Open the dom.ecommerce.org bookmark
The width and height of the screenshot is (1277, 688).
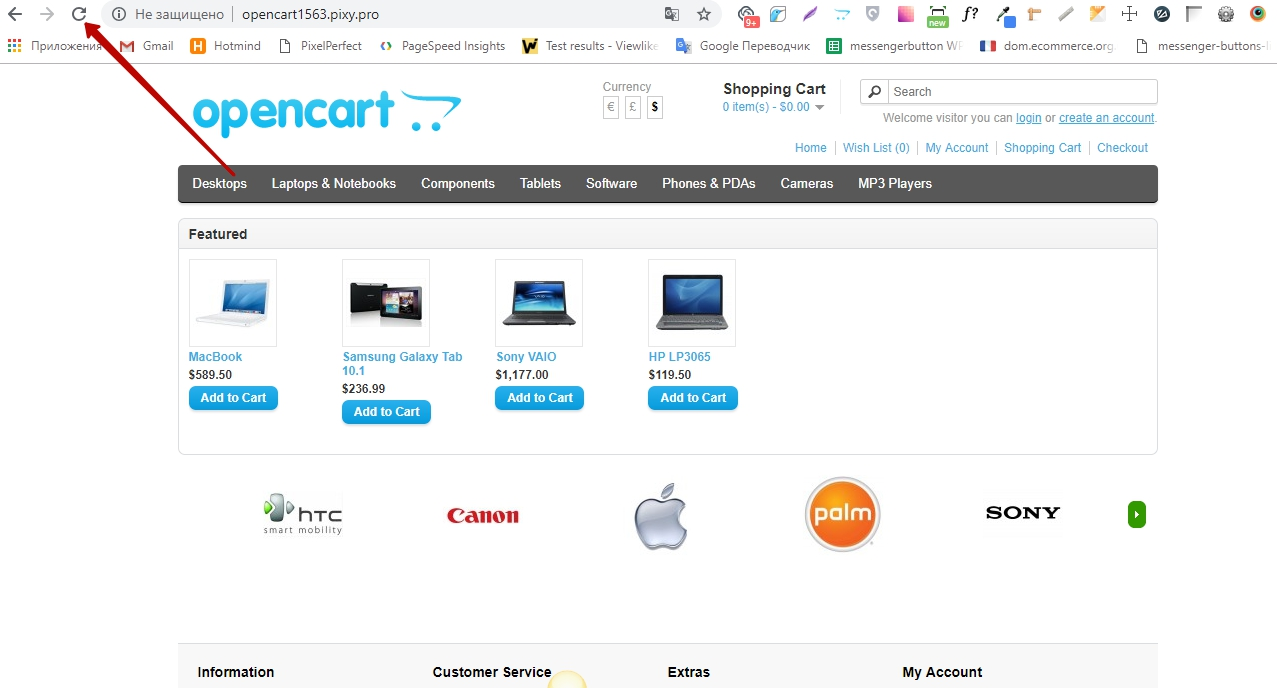click(1046, 46)
